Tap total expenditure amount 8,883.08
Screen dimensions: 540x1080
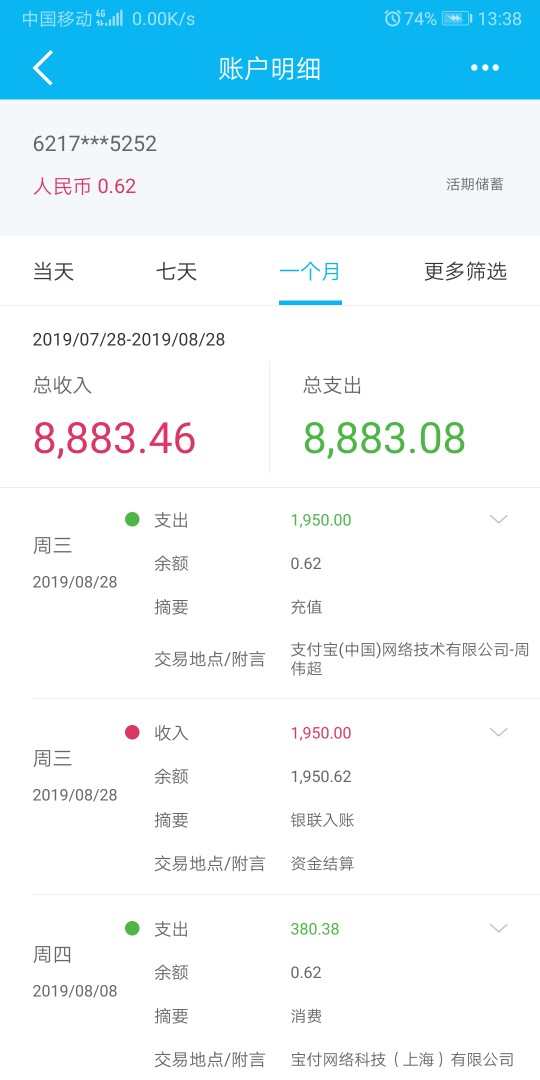pyautogui.click(x=384, y=438)
